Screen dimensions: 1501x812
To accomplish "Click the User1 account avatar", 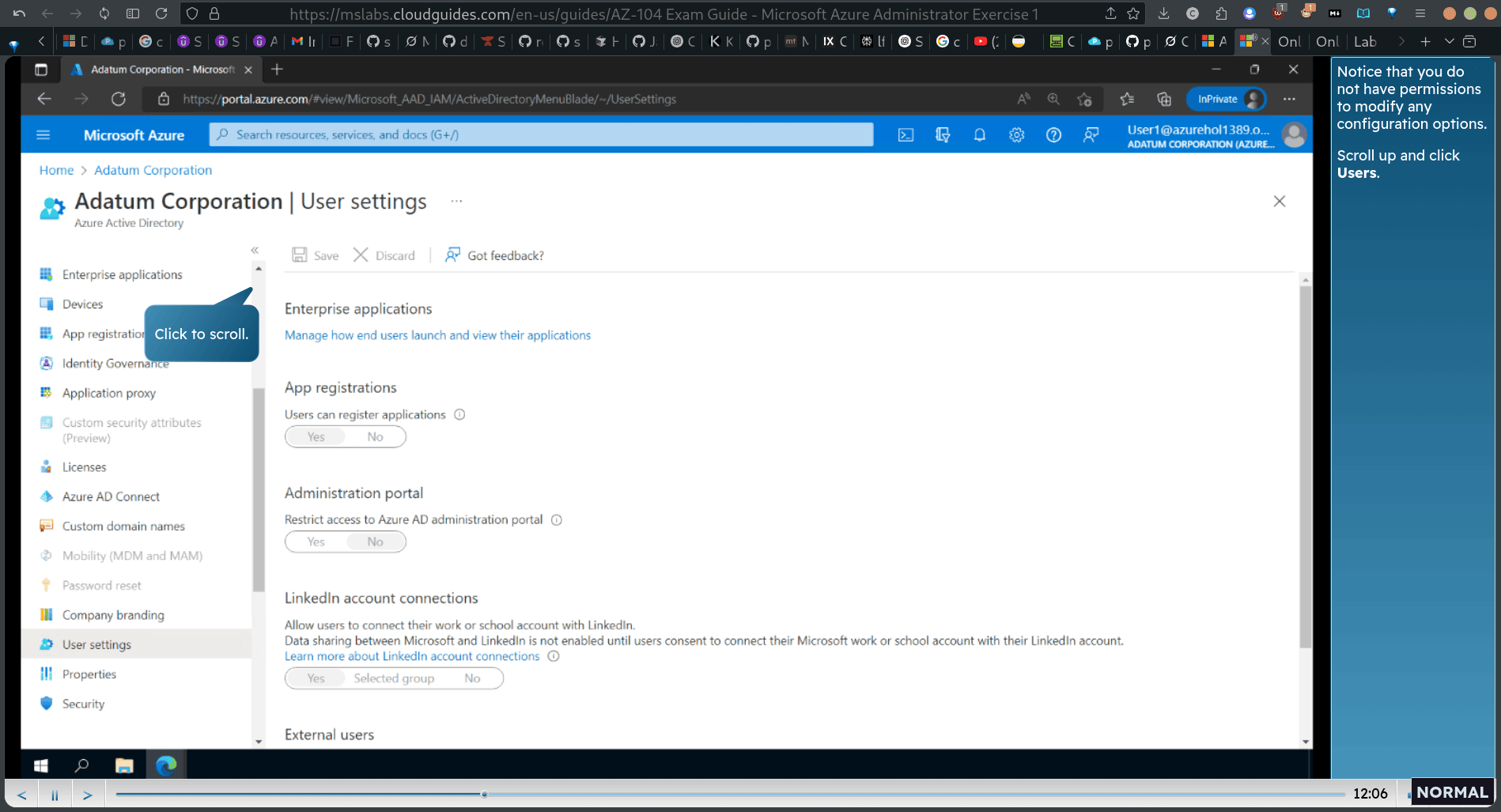I will click(1294, 135).
